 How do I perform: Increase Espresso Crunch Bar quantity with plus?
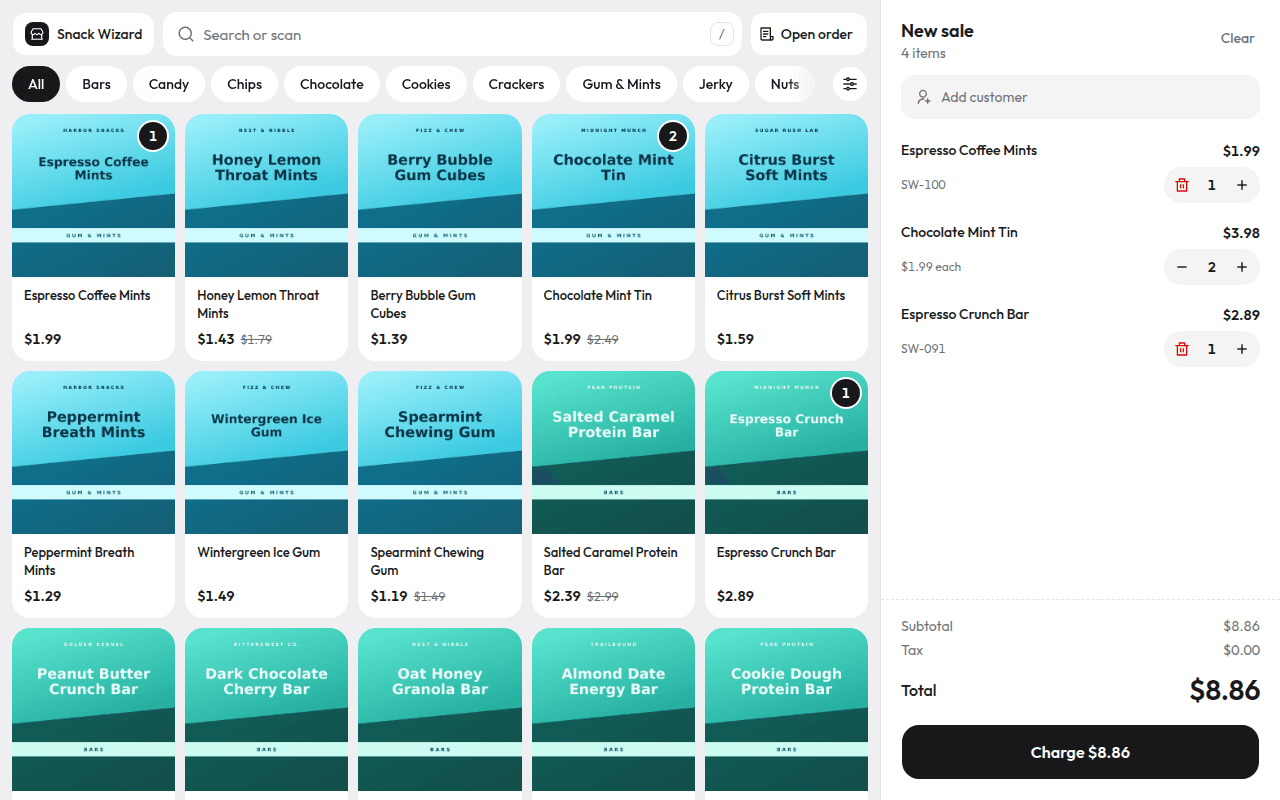(1242, 349)
